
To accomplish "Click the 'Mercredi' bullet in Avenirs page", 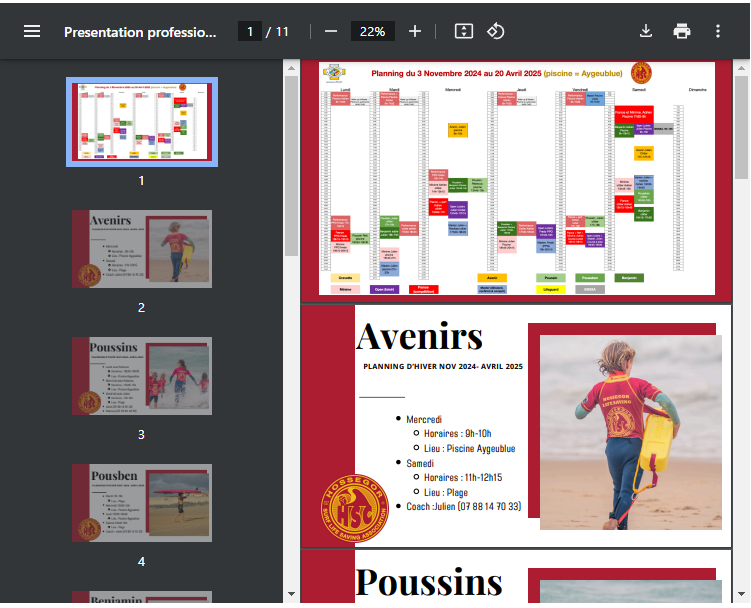I will coord(424,420).
